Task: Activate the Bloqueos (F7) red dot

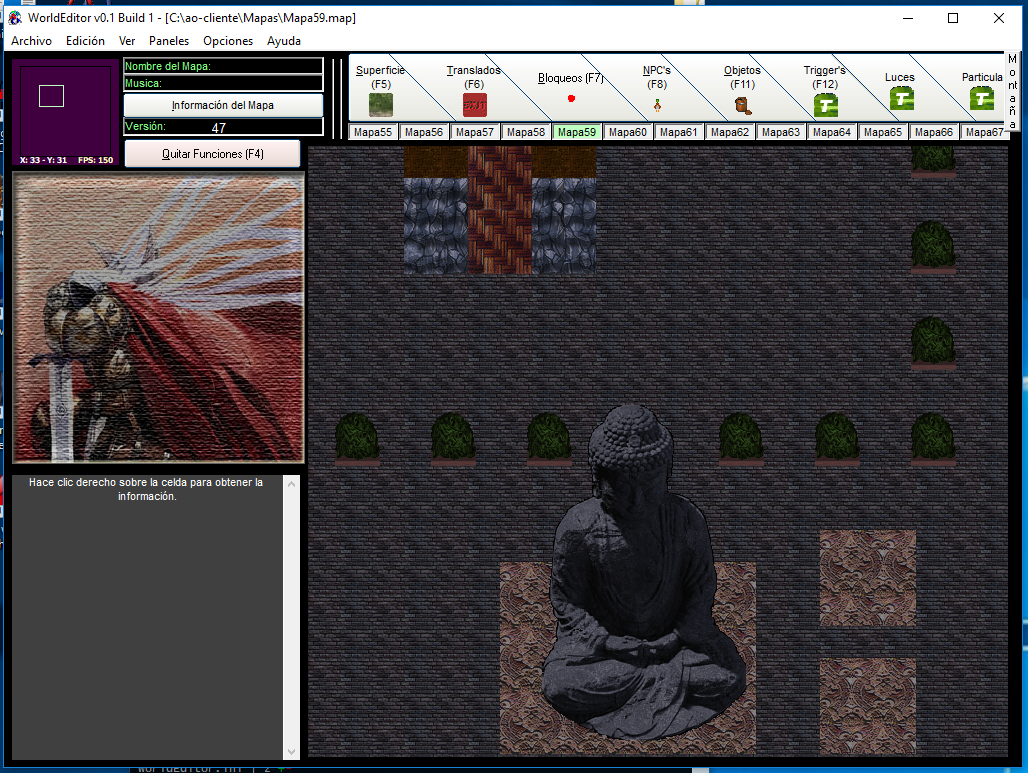Action: pos(571,98)
